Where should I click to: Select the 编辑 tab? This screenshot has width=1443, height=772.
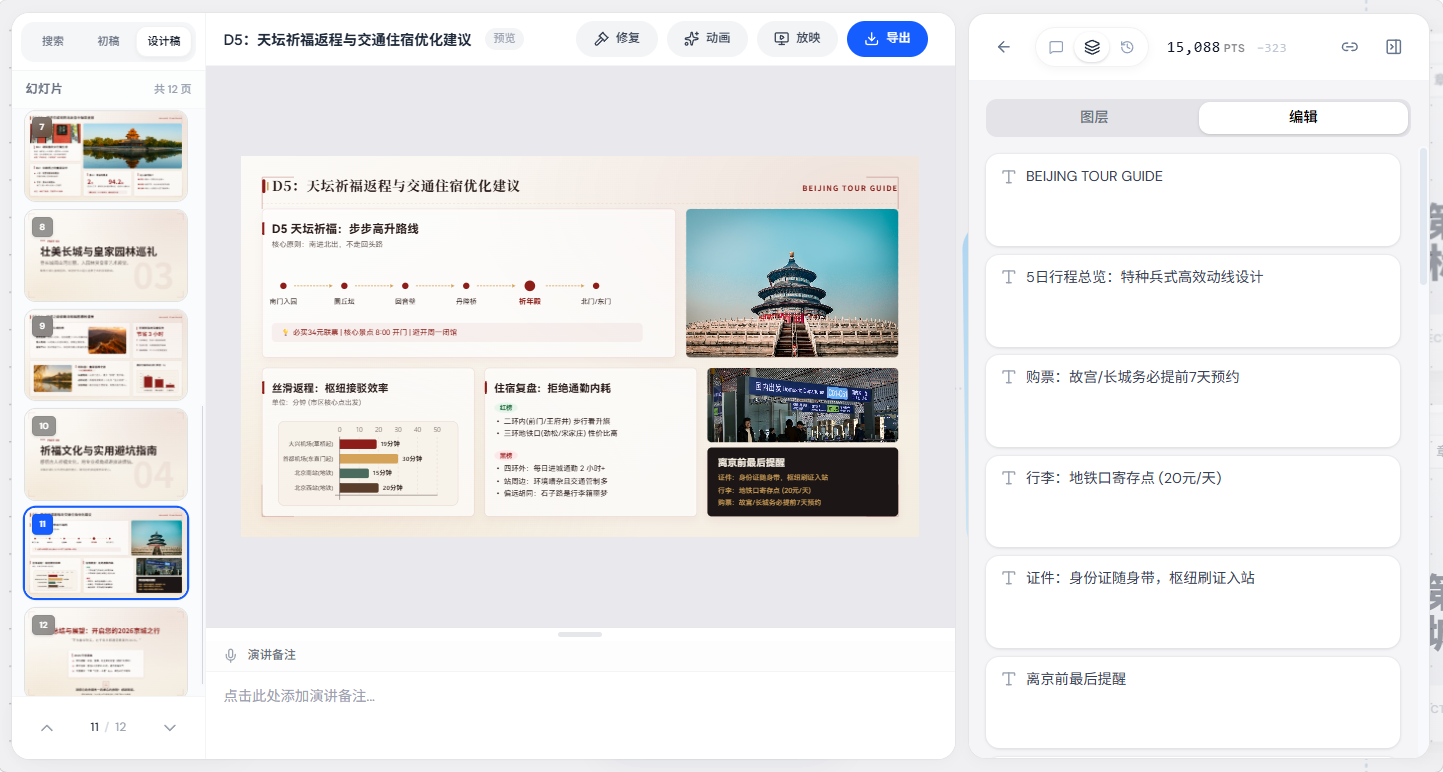coord(1303,117)
